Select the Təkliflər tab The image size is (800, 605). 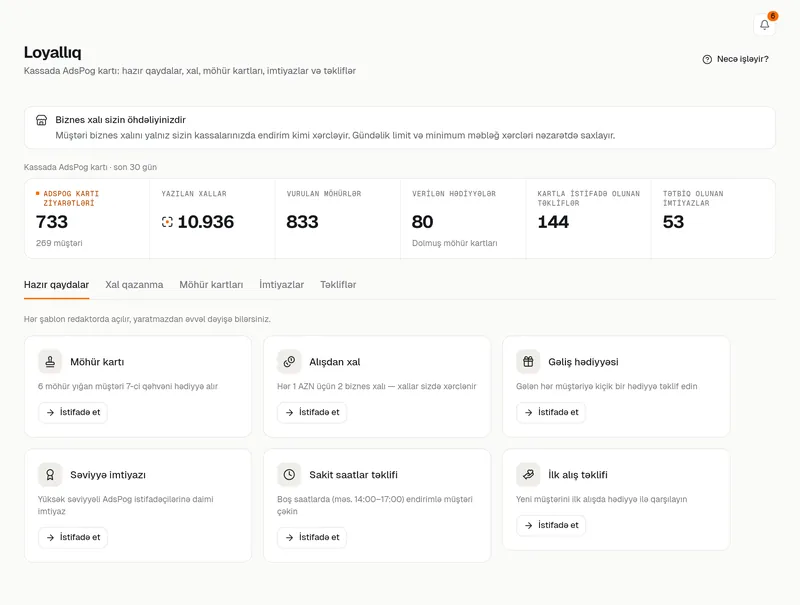point(338,285)
